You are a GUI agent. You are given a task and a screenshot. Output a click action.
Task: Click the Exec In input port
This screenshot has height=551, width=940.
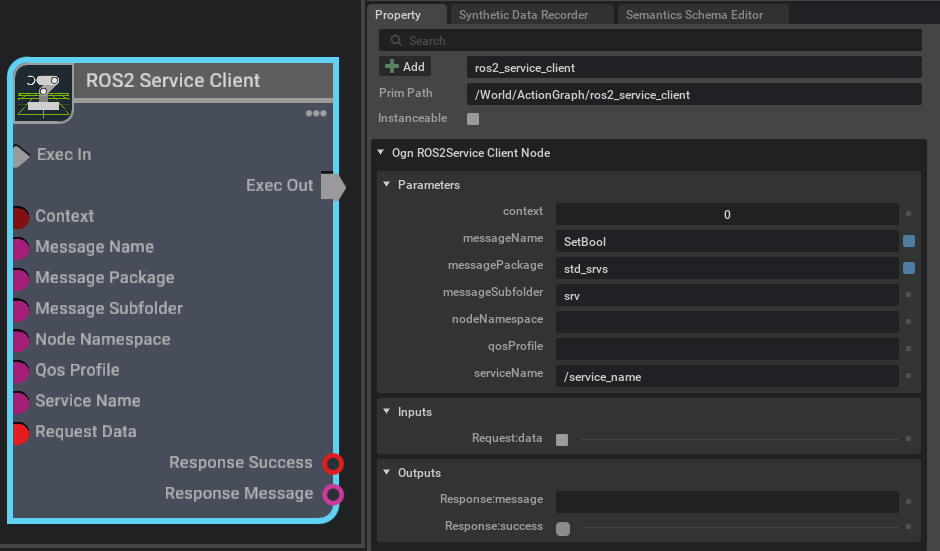tap(20, 156)
